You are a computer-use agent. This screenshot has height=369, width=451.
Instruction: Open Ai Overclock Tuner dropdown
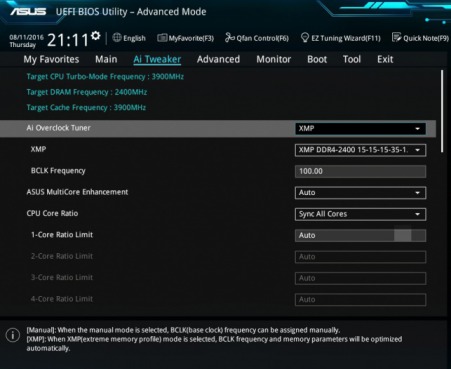pyautogui.click(x=360, y=129)
